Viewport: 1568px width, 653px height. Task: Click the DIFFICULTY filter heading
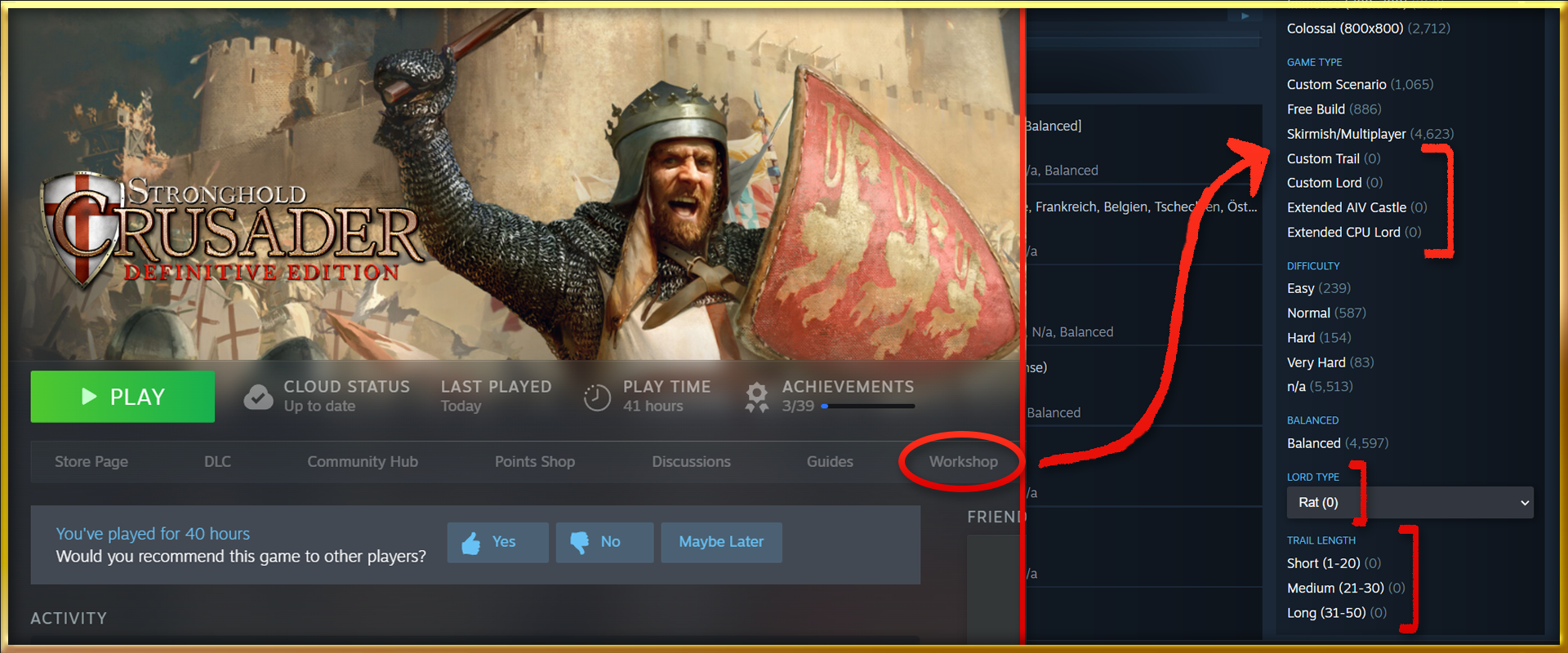[x=1313, y=266]
